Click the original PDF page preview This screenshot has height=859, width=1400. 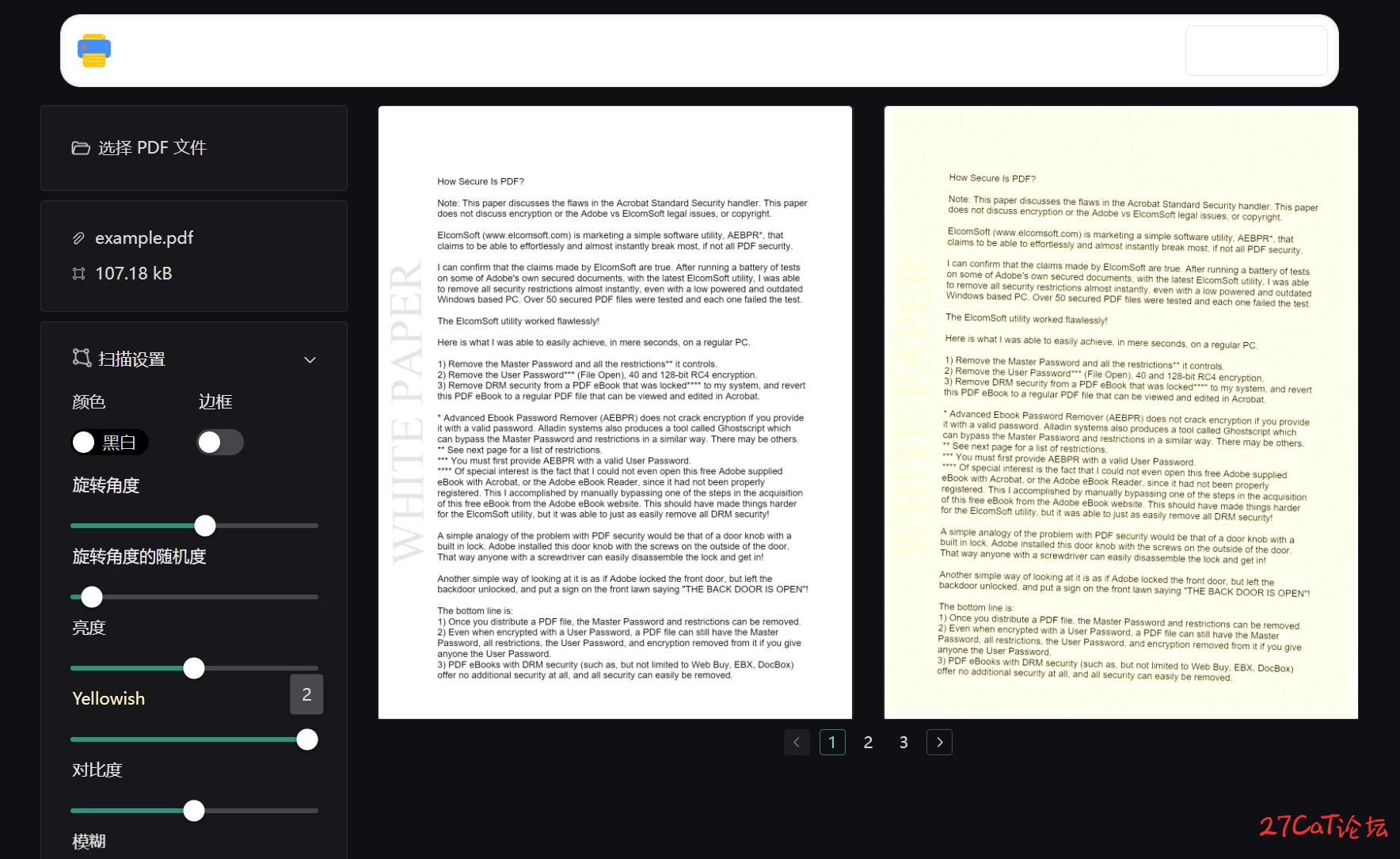[x=615, y=412]
